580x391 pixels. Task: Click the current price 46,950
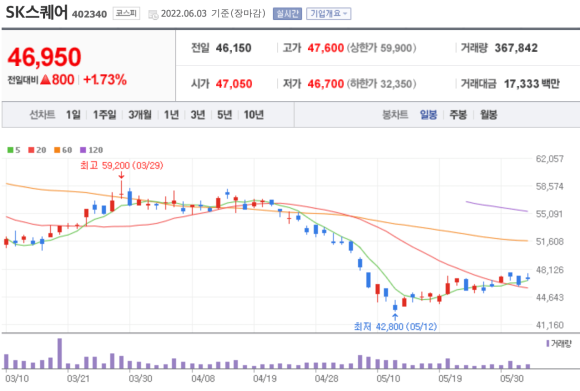44,57
